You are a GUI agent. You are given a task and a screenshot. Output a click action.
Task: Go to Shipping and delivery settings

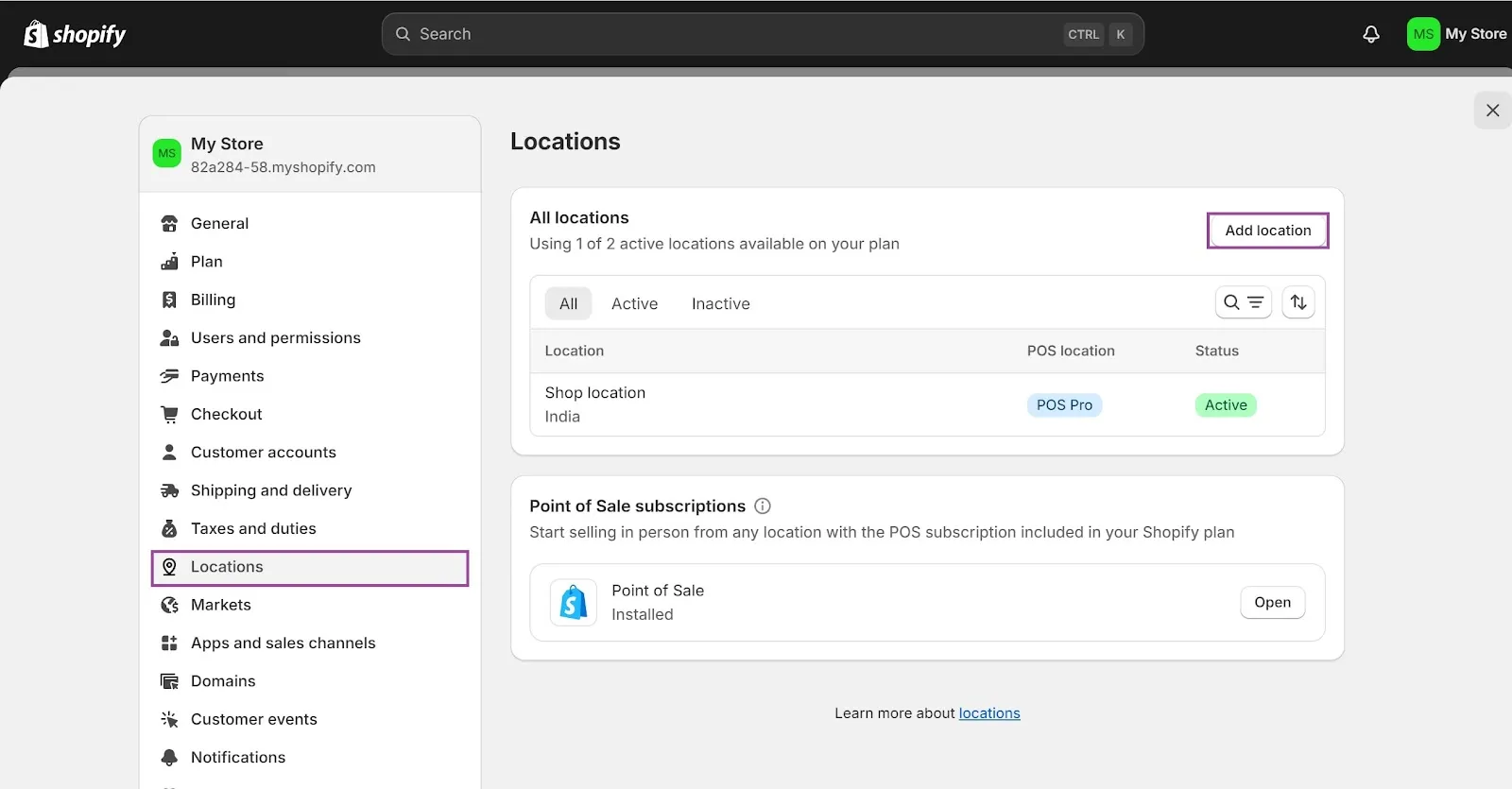click(270, 490)
